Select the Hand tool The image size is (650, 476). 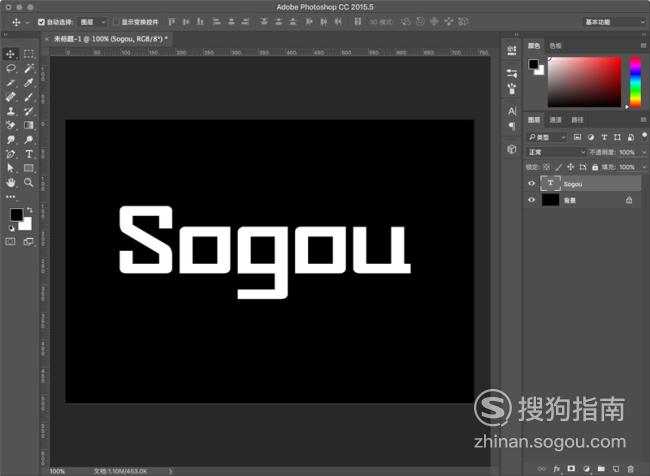(x=10, y=182)
